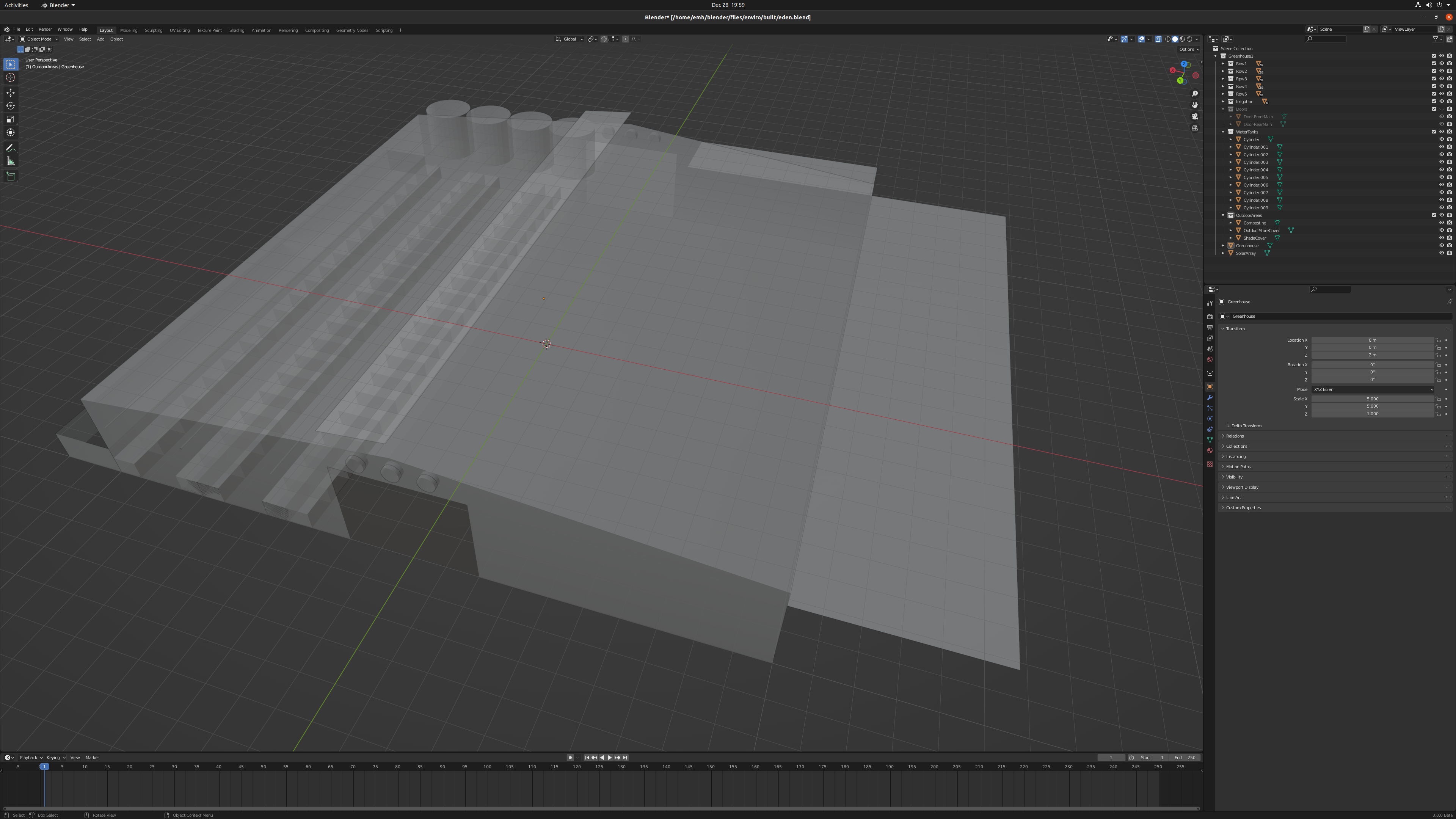
Task: Switch to wireframe viewport shading
Action: pos(1168,39)
